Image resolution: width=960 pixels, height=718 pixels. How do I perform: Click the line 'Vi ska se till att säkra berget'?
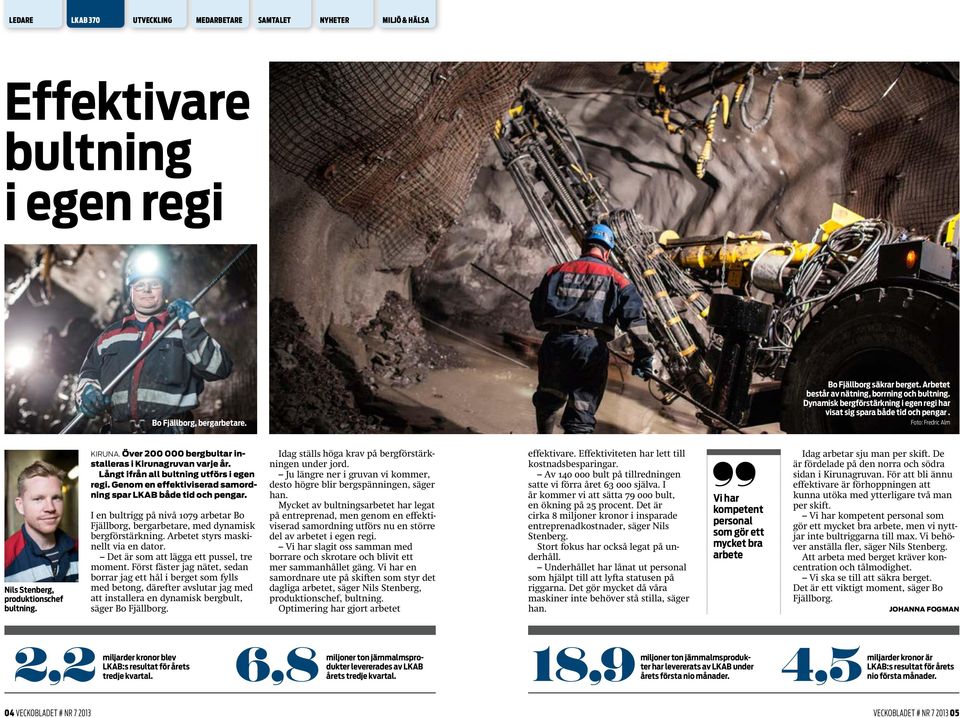(x=866, y=578)
